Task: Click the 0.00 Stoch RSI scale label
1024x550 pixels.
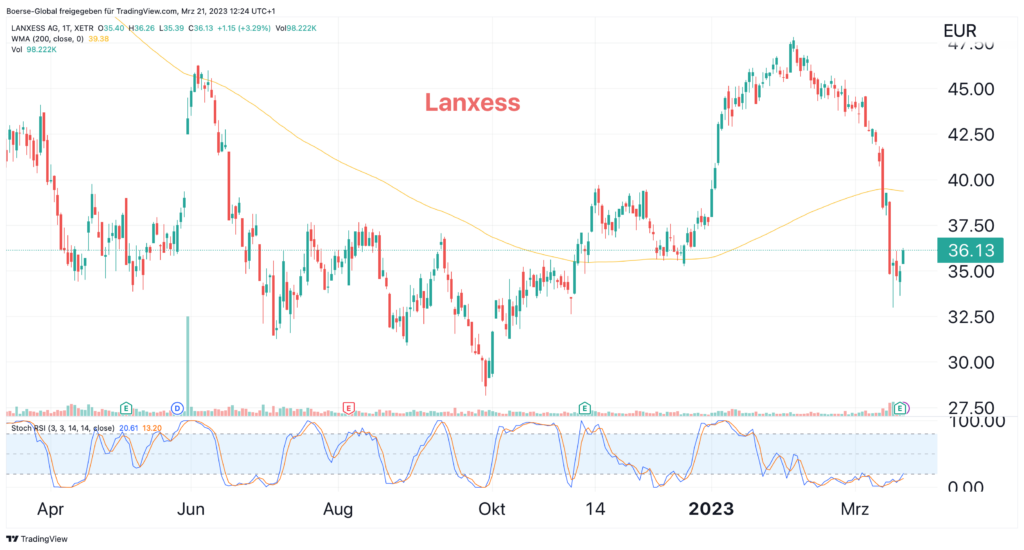Action: coord(965,485)
